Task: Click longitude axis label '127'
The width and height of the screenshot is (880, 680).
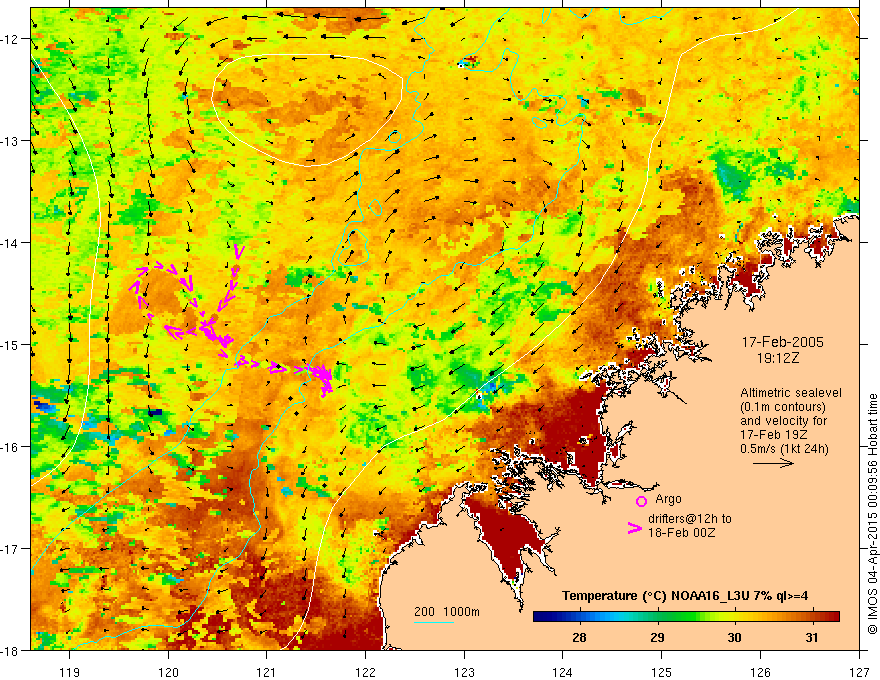Action: pos(859,672)
